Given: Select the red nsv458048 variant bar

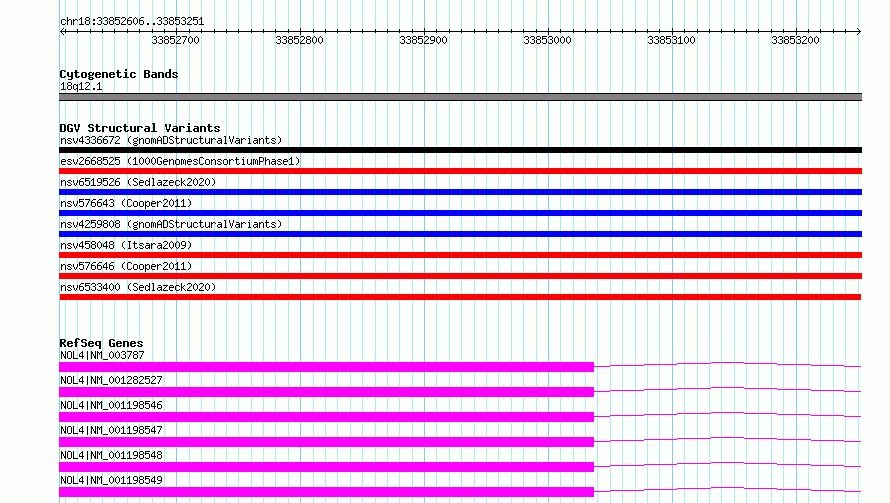Looking at the screenshot, I should pyautogui.click(x=460, y=255).
